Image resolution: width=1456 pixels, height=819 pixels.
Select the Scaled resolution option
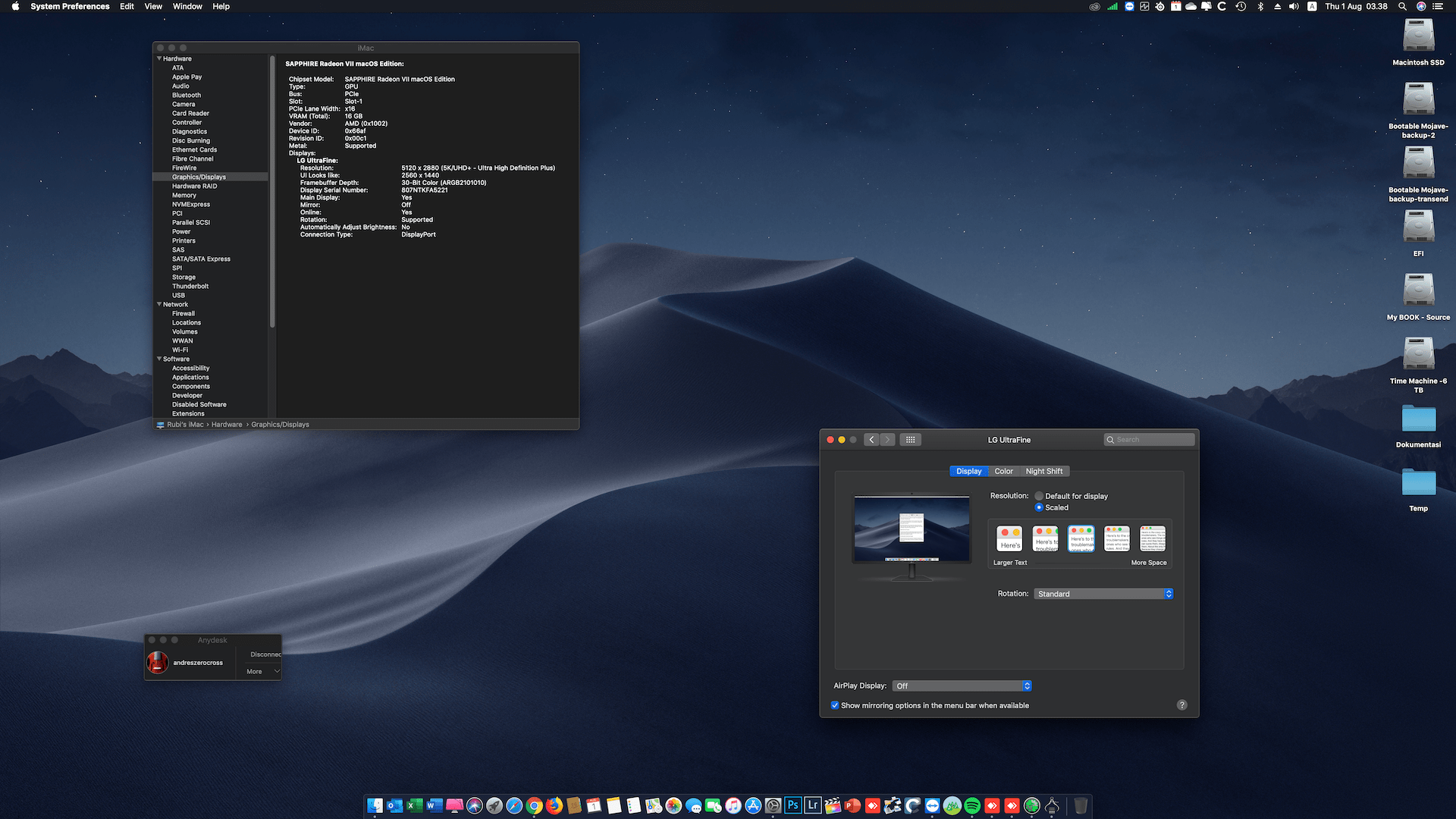(1039, 507)
